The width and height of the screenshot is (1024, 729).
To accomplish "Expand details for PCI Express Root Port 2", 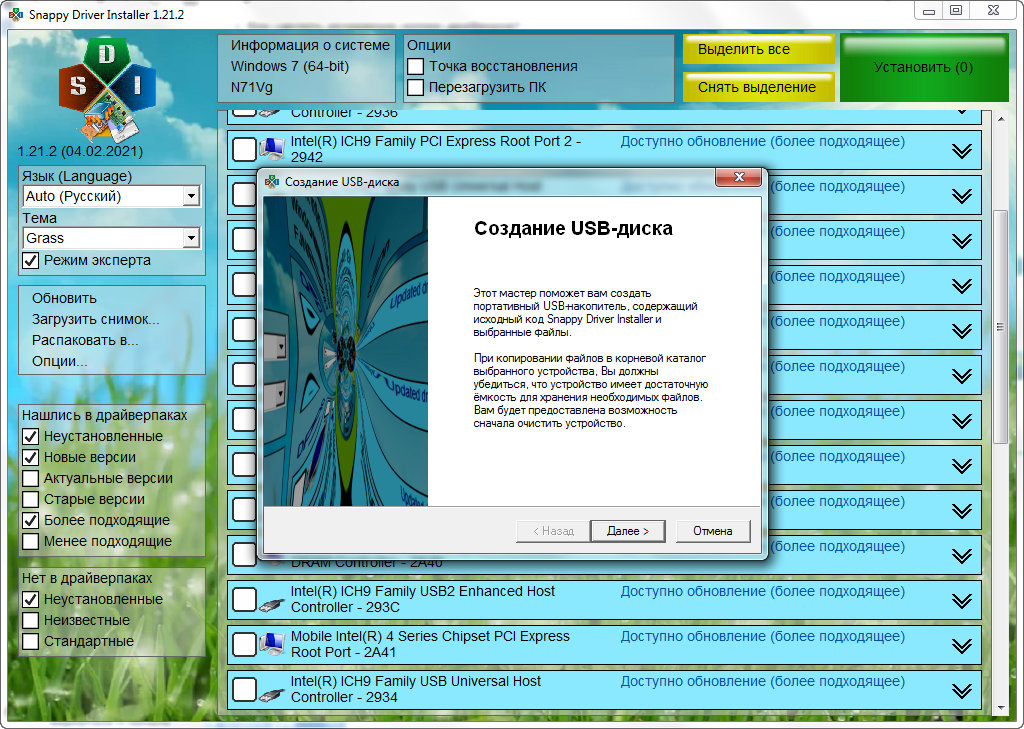I will click(x=961, y=151).
